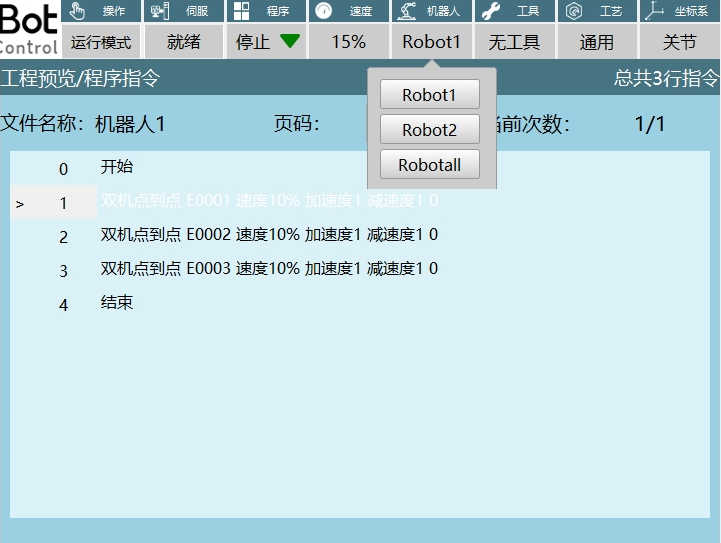Click the Speed gauge icon
The height and width of the screenshot is (543, 721).
[x=324, y=11]
